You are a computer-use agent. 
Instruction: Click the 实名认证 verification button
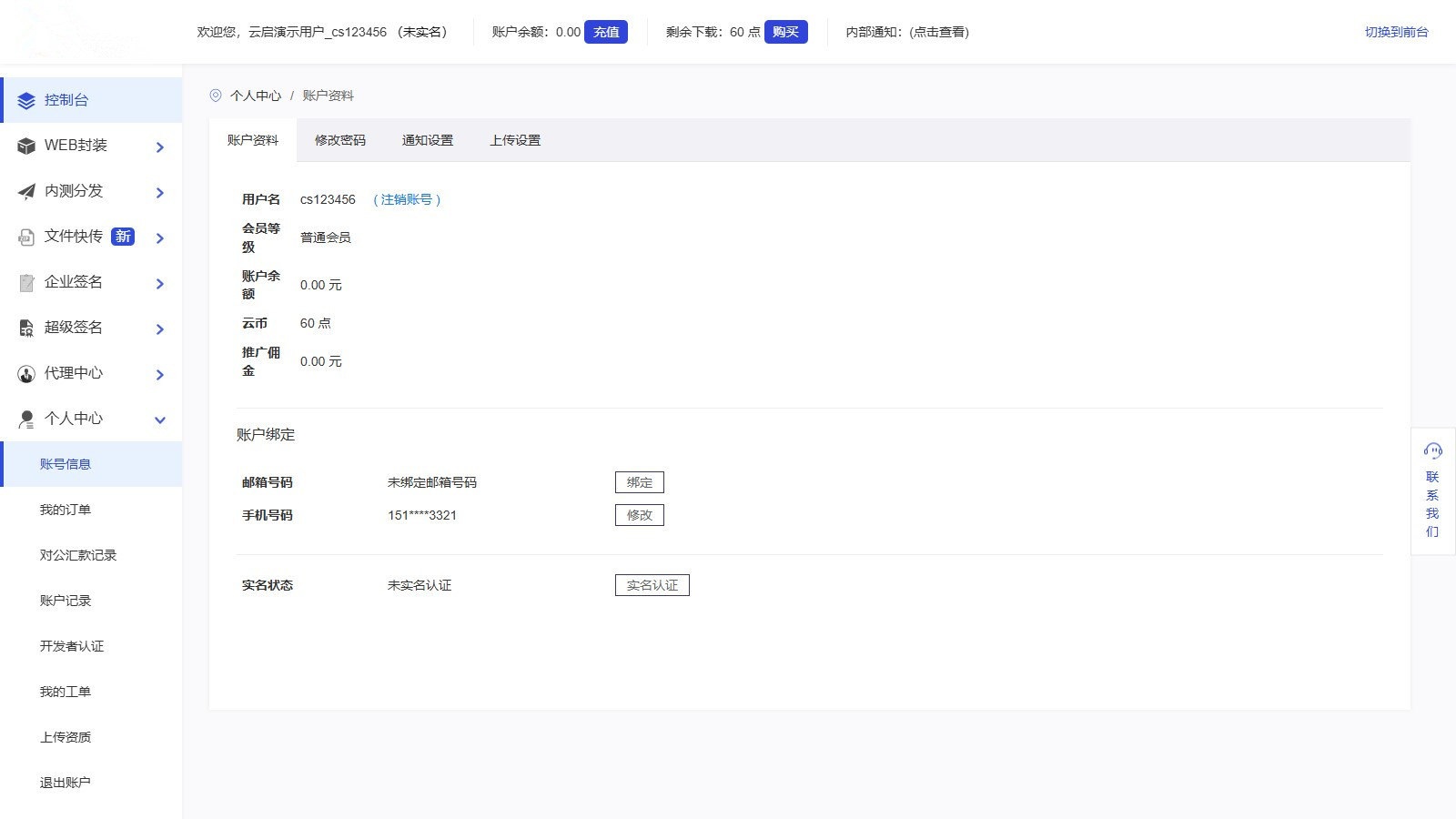[652, 585]
